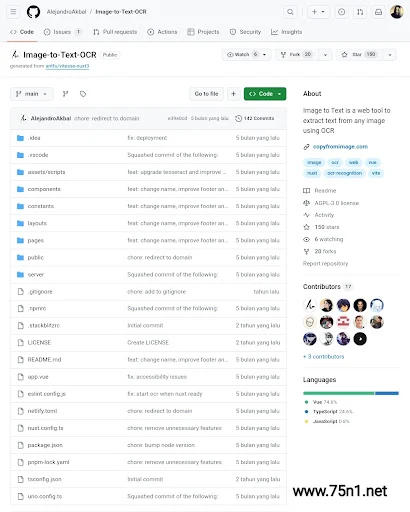
Task: Open the create new plus dropdown
Action: [x=318, y=12]
